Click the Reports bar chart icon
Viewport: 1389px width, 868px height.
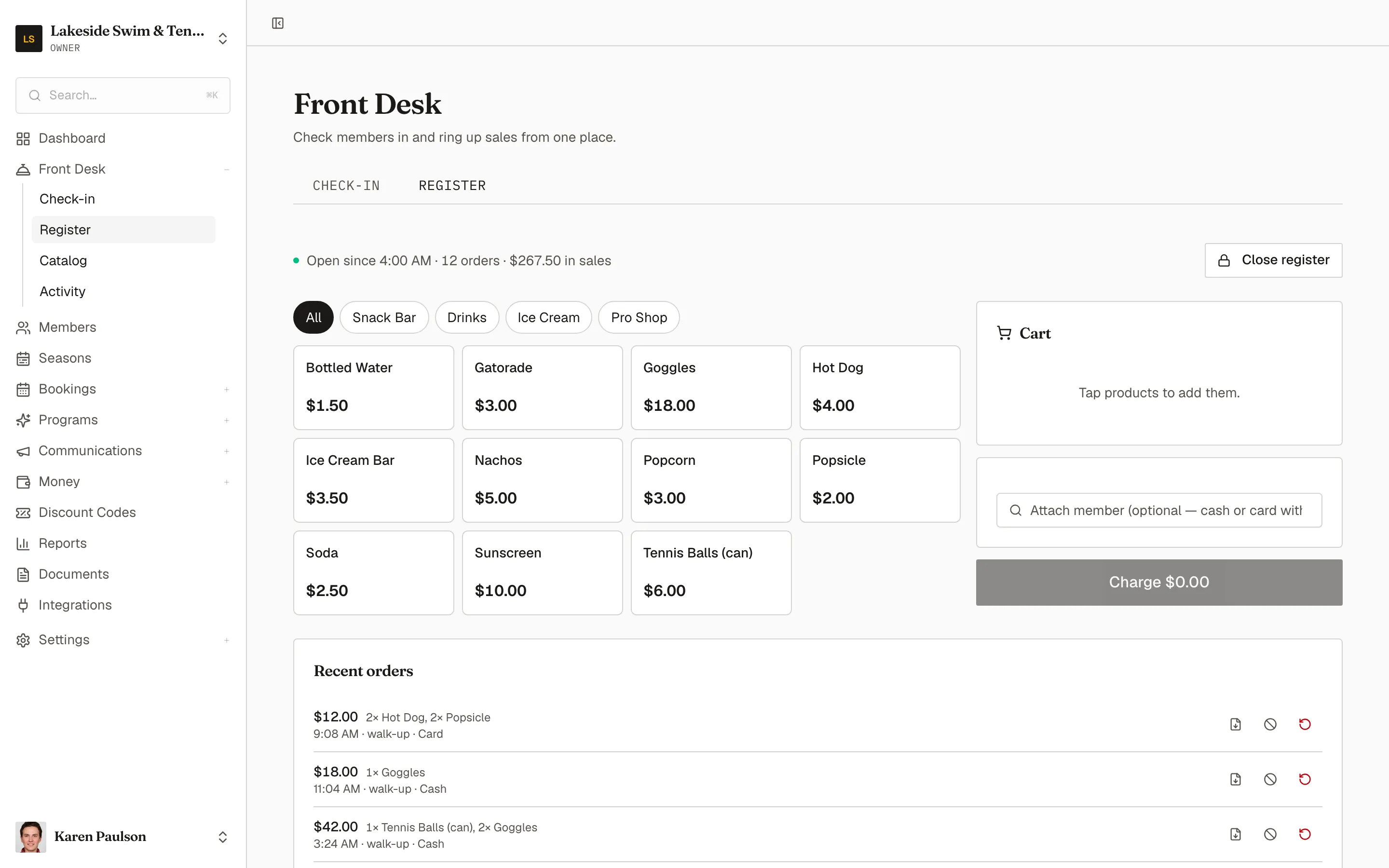point(23,543)
